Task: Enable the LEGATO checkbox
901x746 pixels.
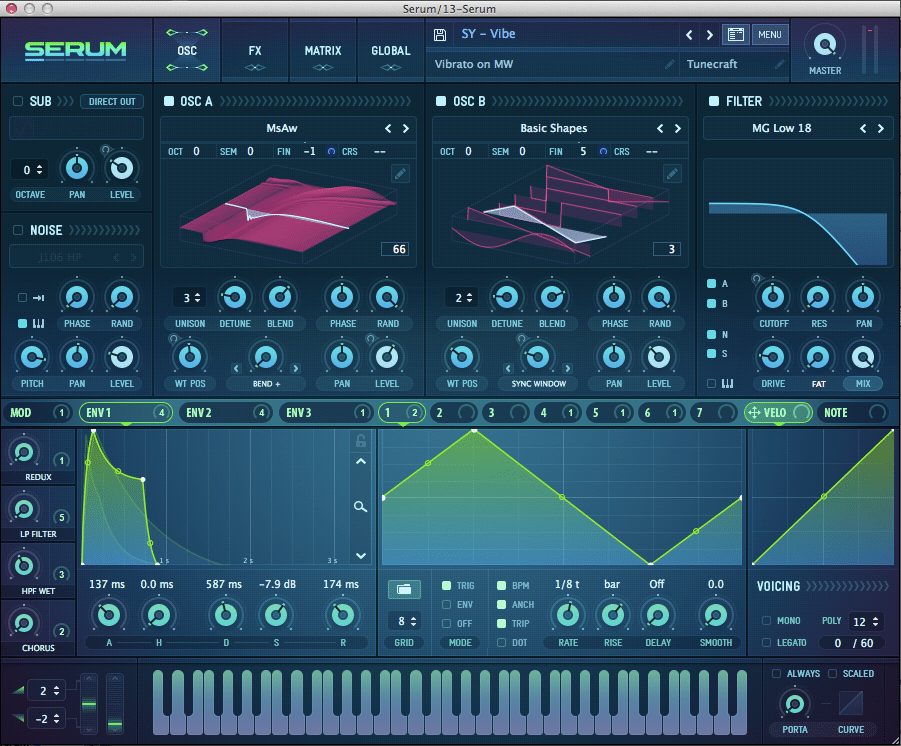Action: (766, 643)
